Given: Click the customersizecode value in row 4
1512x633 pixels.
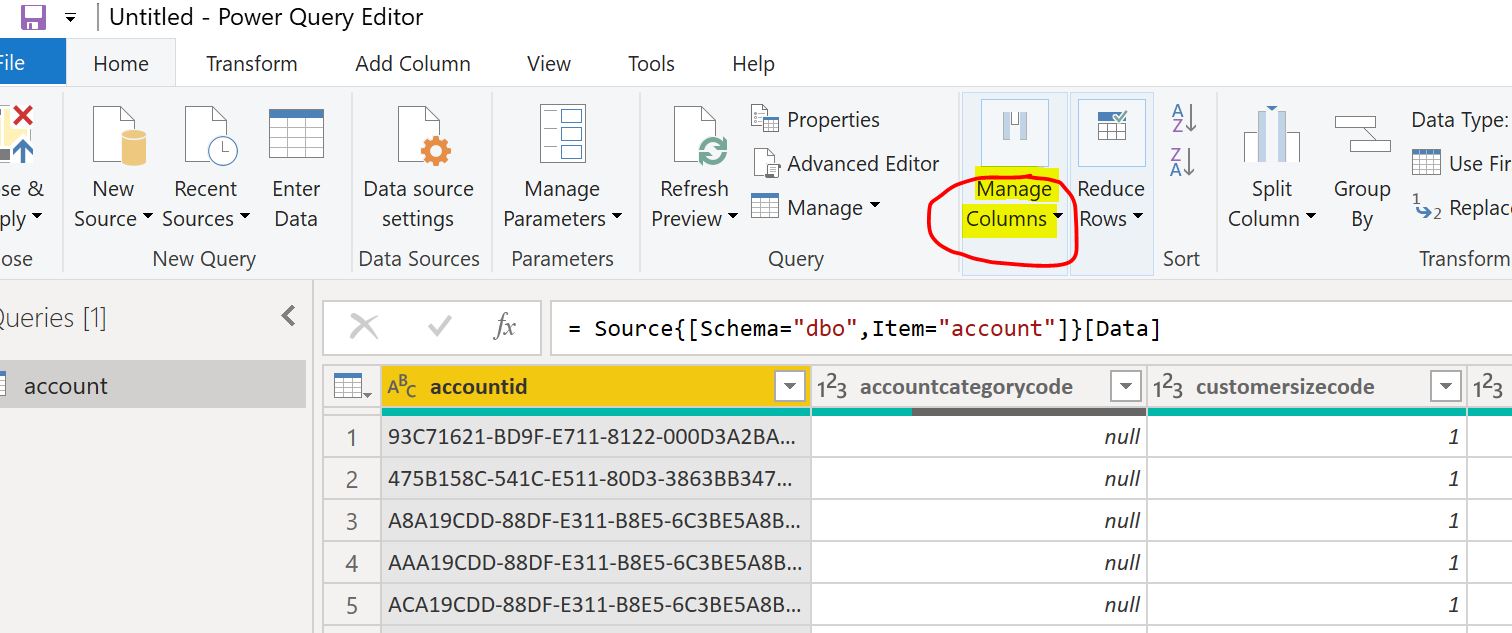Looking at the screenshot, I should [1307, 563].
